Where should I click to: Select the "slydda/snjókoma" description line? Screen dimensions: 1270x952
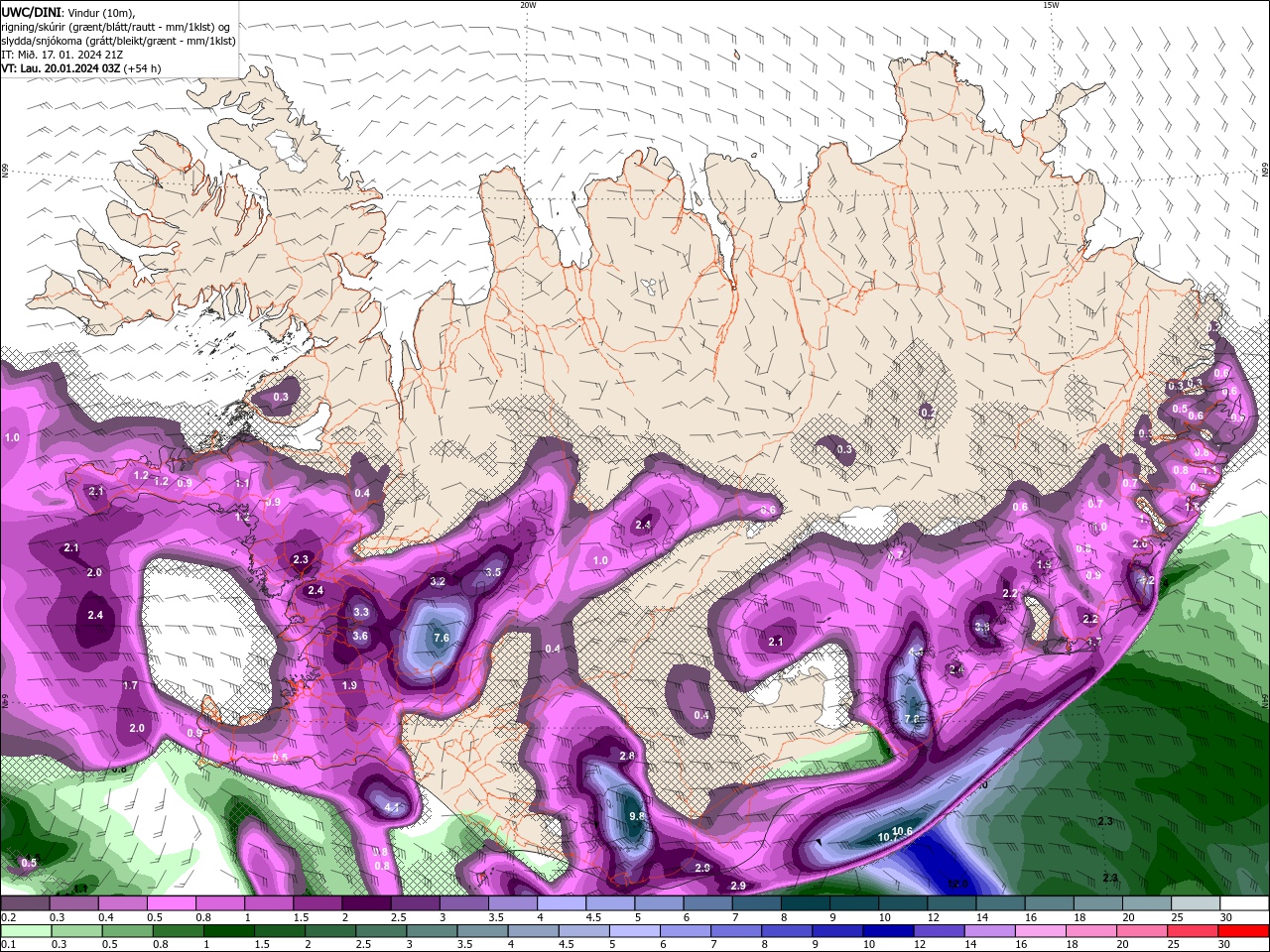point(118,41)
